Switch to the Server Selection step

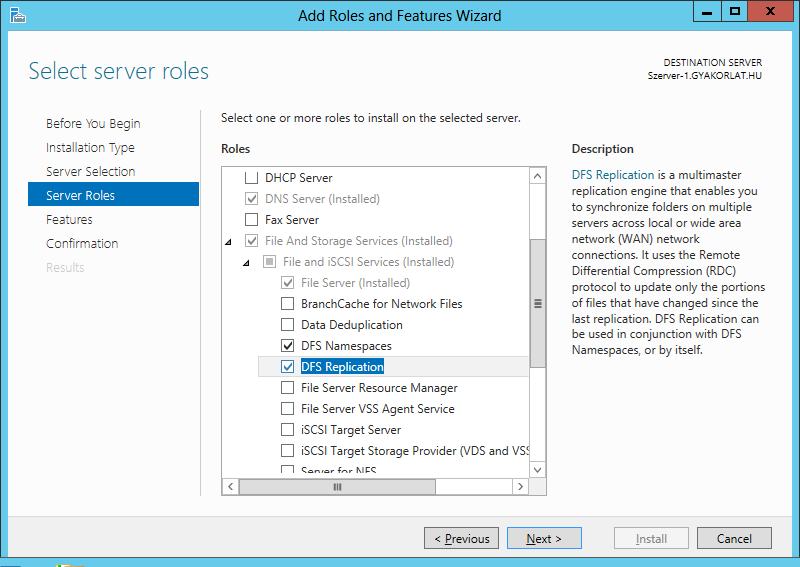(90, 171)
